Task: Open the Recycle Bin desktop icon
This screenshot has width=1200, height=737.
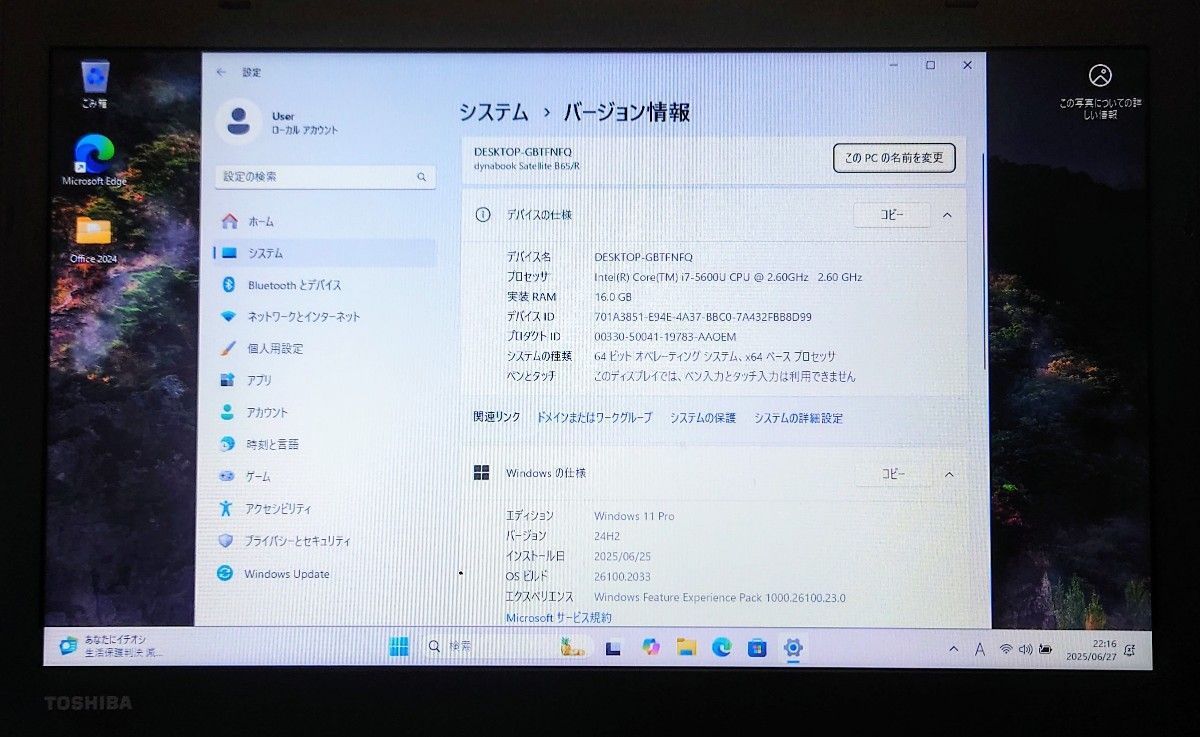Action: tap(95, 82)
